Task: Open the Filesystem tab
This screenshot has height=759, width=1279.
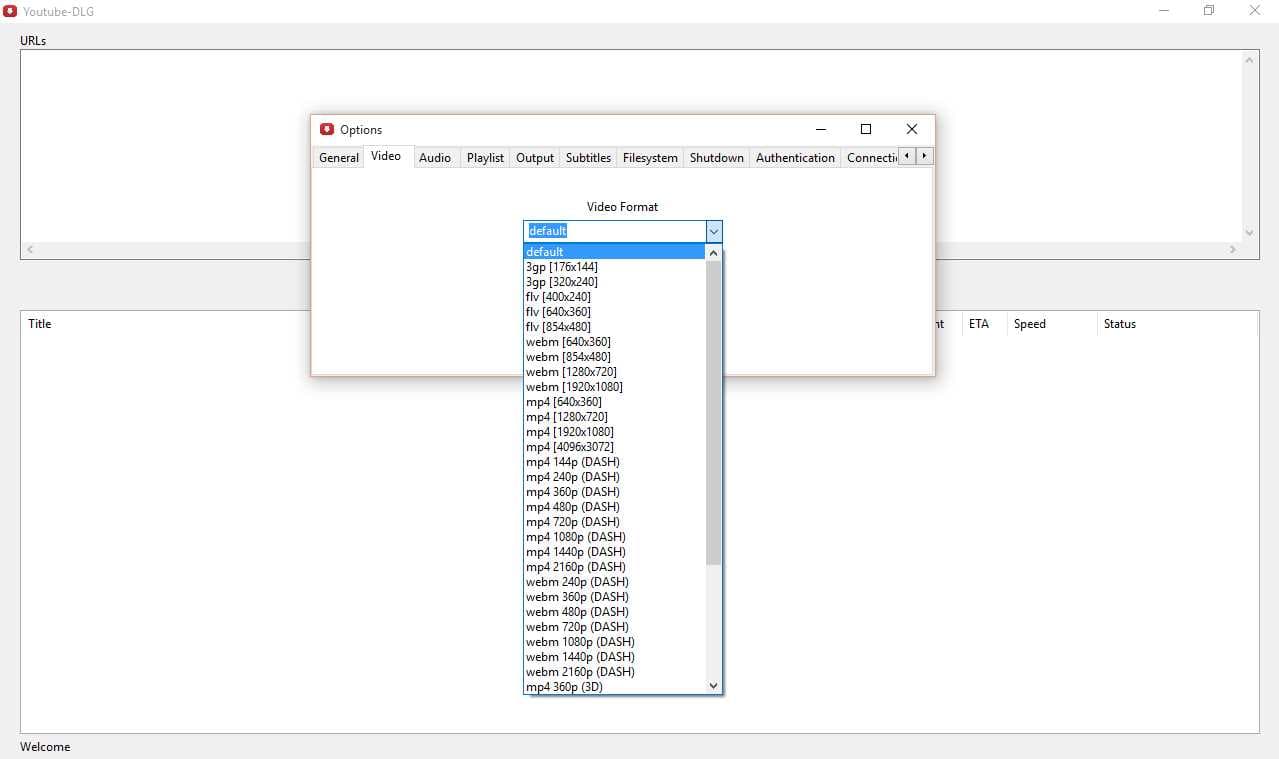Action: (x=649, y=157)
